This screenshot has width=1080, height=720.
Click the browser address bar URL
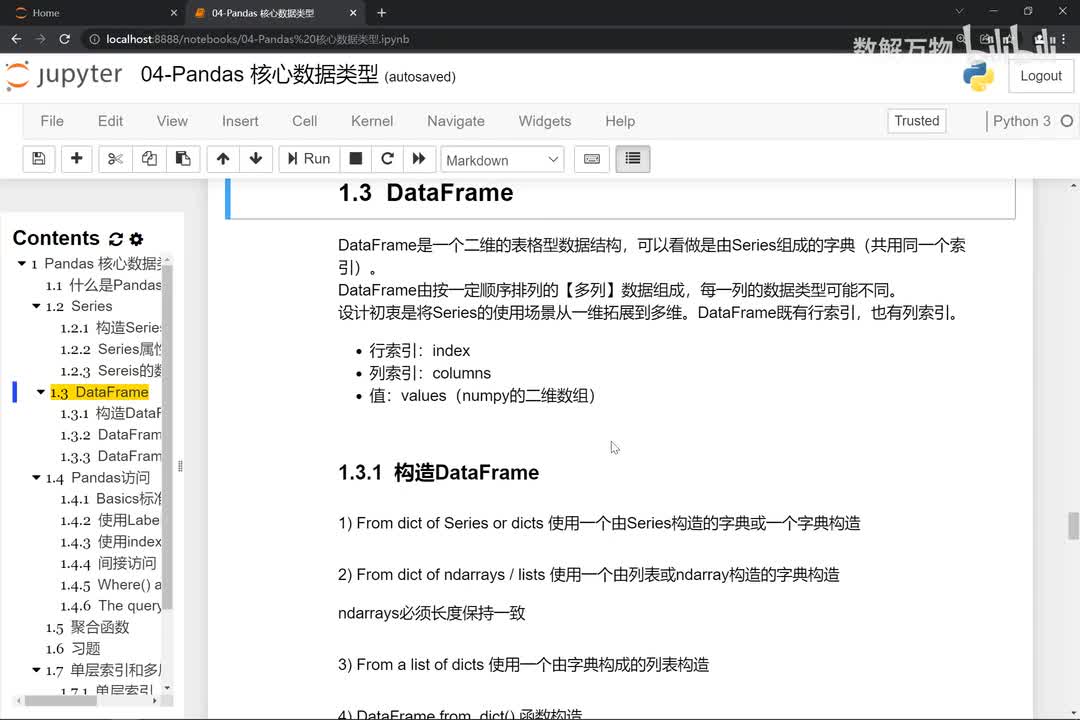tap(258, 39)
